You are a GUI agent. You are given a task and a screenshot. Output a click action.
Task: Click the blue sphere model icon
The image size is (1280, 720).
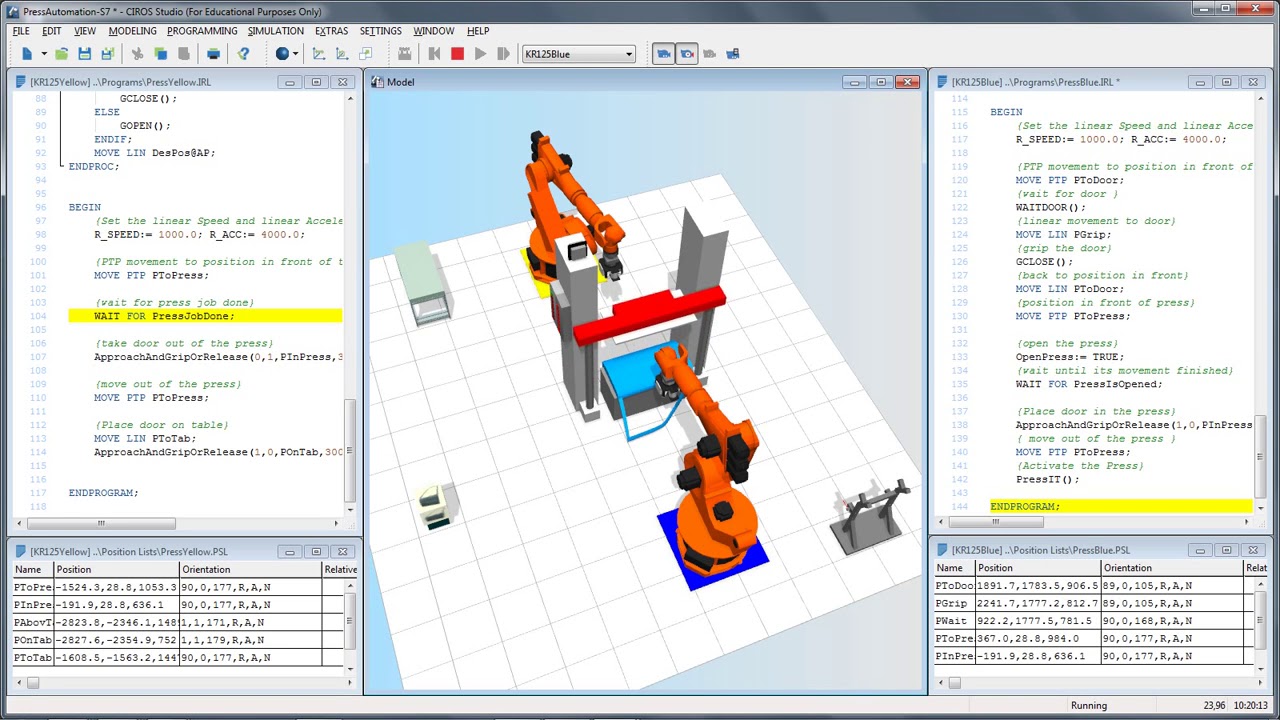coord(282,54)
